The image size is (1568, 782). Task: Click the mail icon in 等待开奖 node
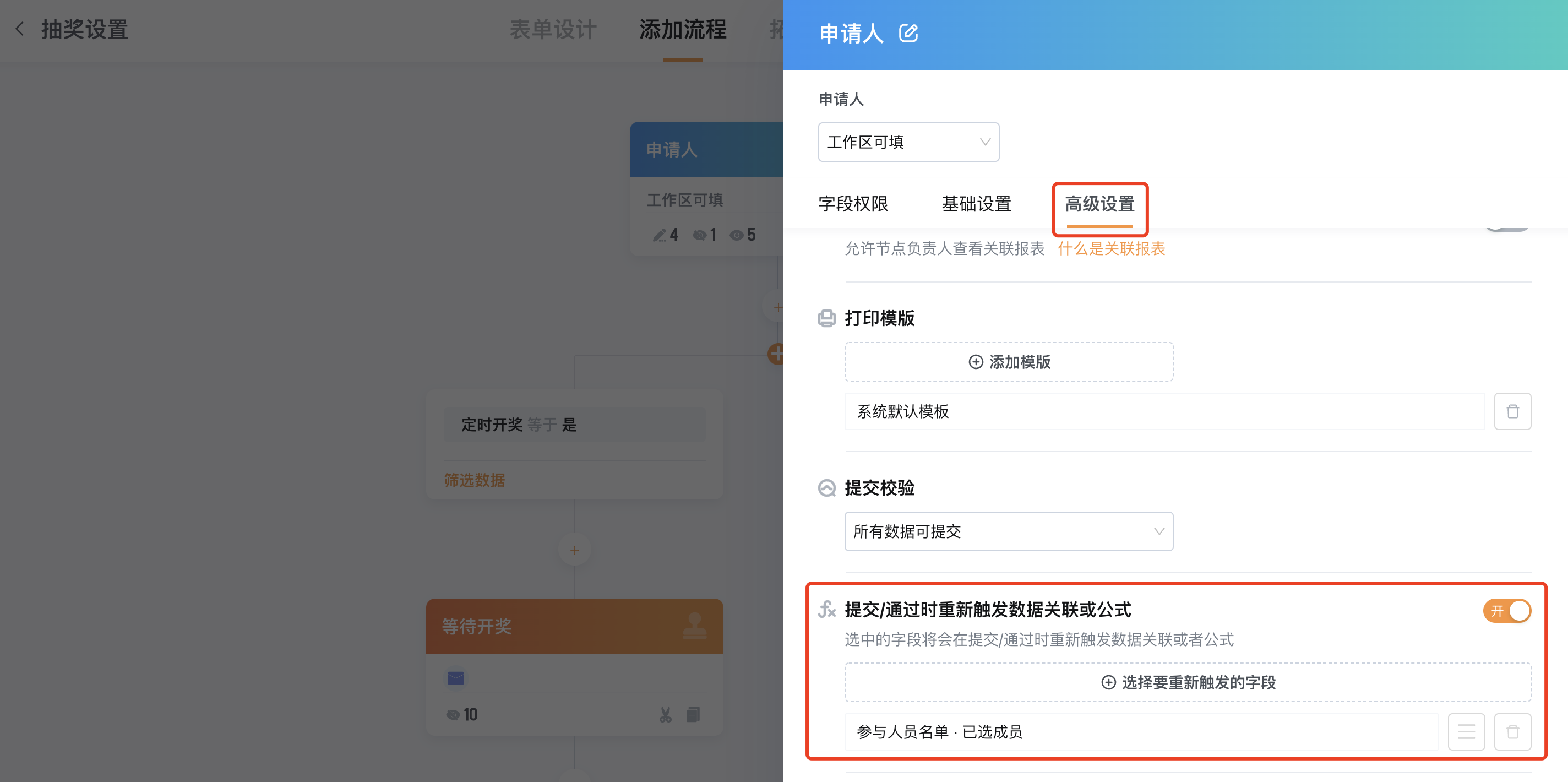pos(455,678)
